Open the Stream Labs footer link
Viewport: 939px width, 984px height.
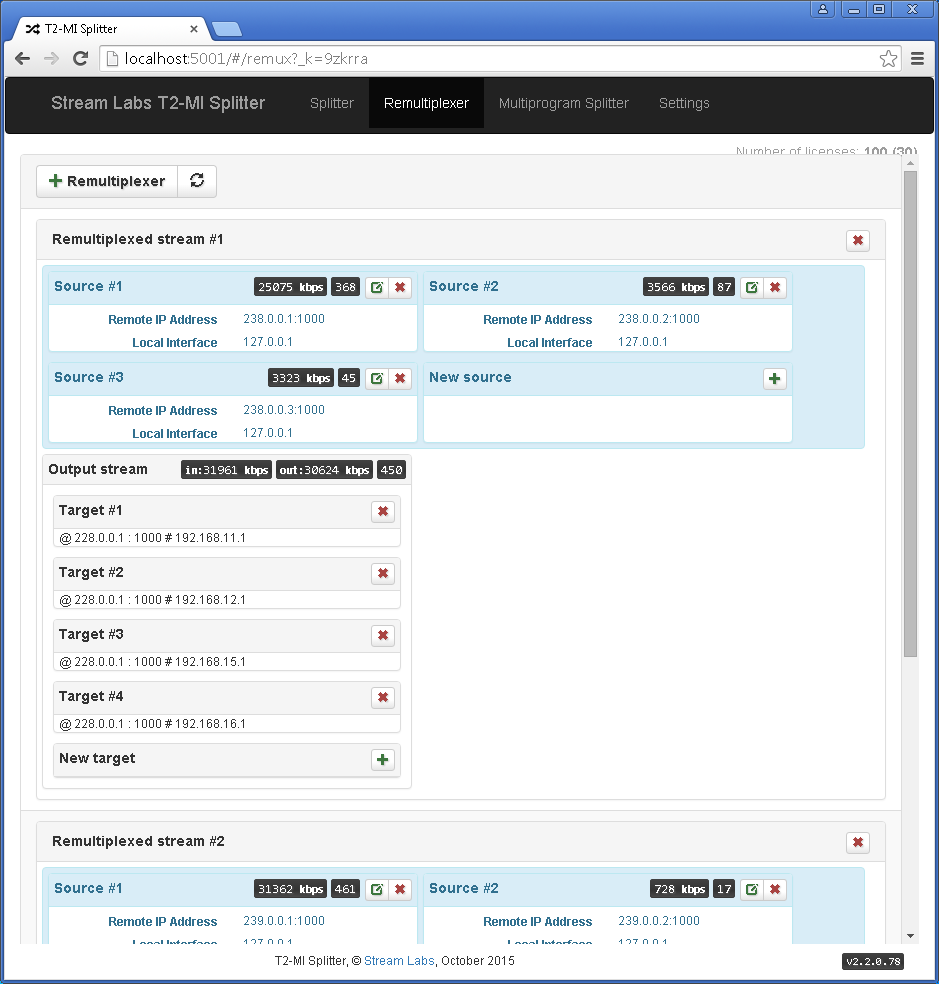399,961
